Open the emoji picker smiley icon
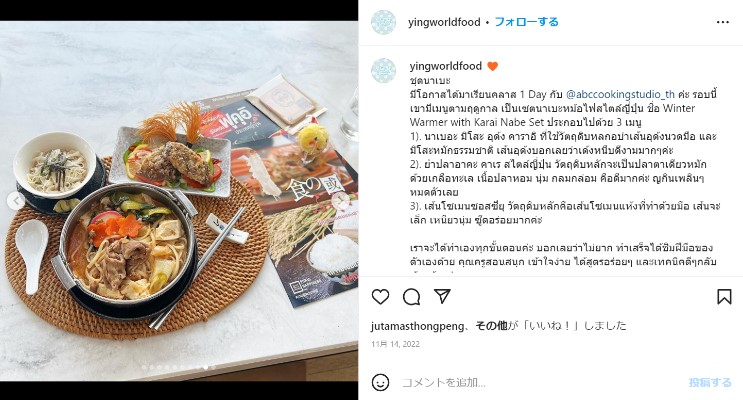Viewport: 743px width, 400px height. [380, 382]
